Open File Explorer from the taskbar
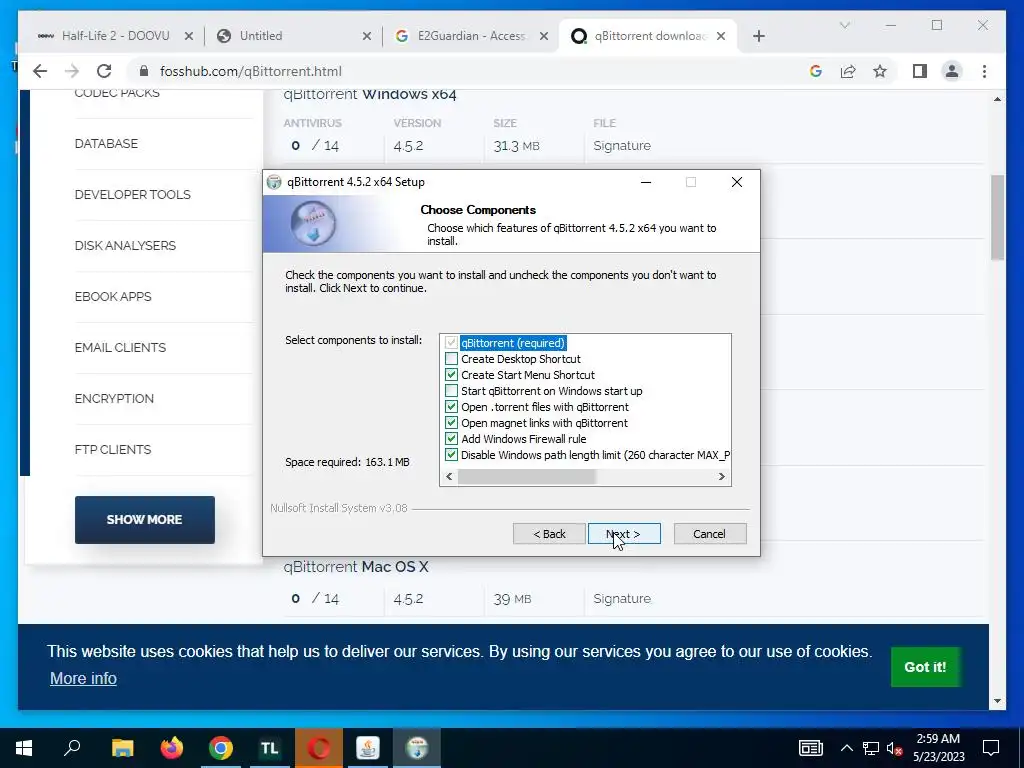This screenshot has height=768, width=1024. point(122,748)
